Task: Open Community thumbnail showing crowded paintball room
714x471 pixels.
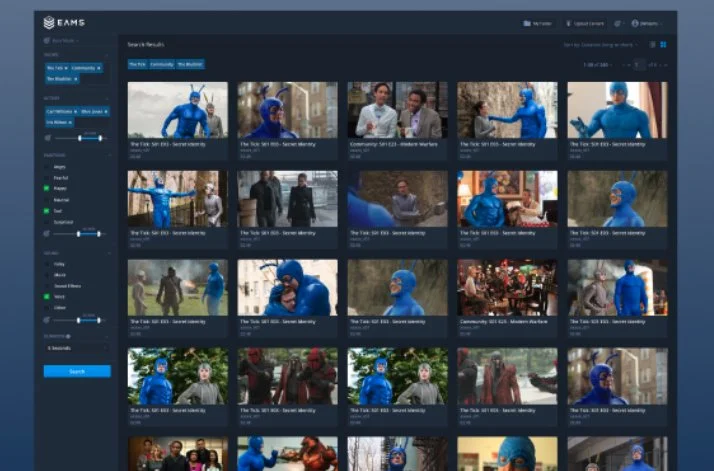Action: pyautogui.click(x=507, y=288)
